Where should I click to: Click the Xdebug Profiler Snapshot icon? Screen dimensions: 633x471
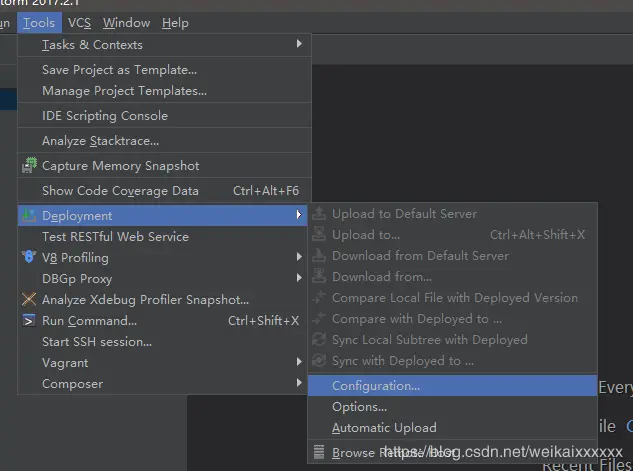pos(30,299)
